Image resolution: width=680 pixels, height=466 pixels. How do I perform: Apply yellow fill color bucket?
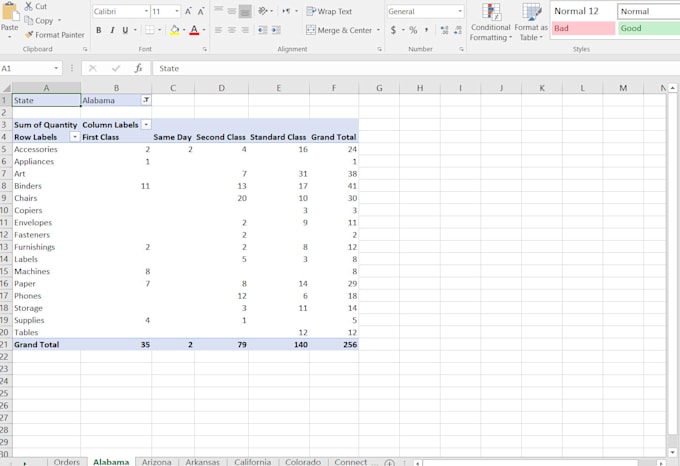click(x=174, y=30)
